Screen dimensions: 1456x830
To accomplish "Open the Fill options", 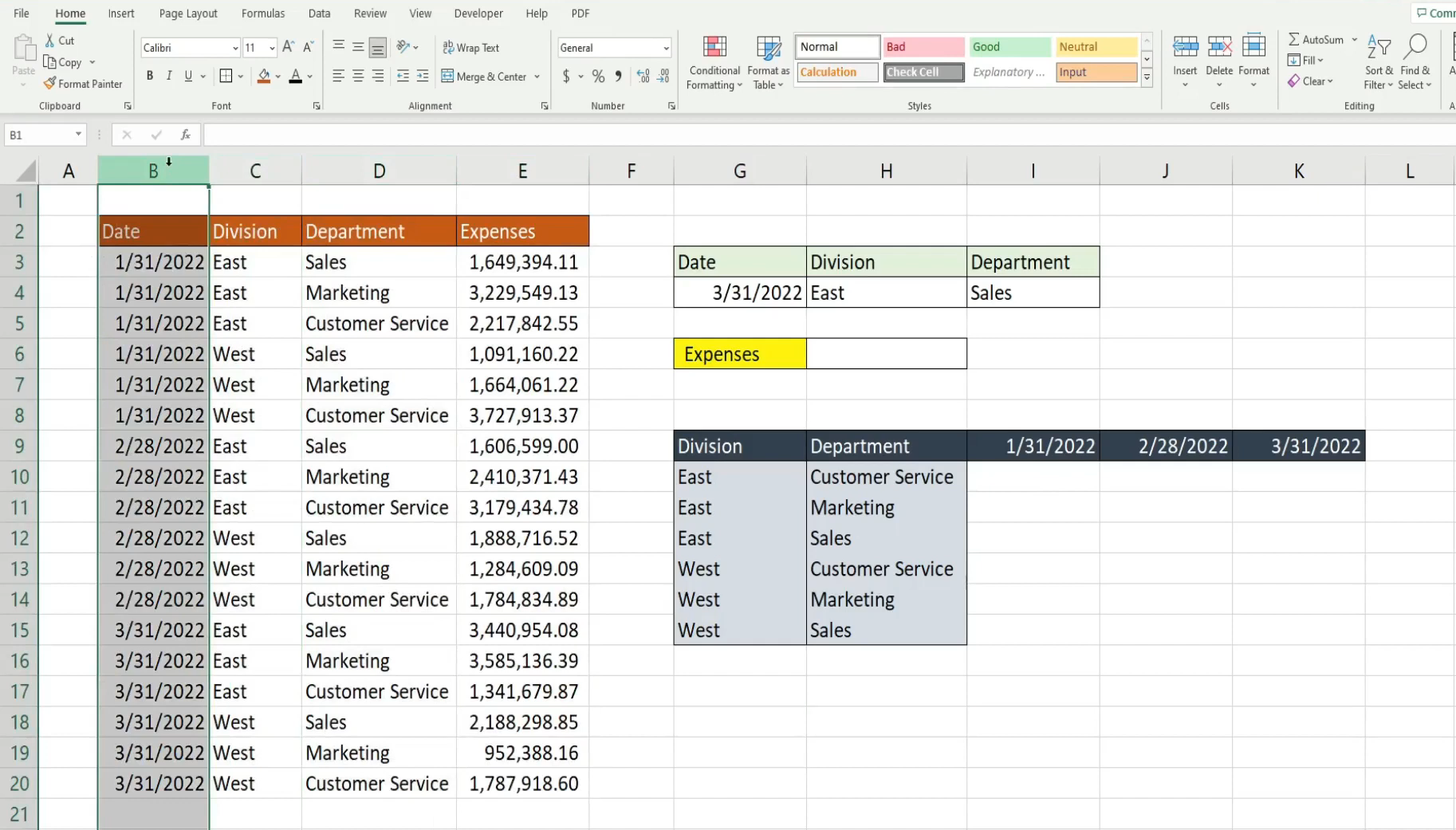I will click(1305, 61).
